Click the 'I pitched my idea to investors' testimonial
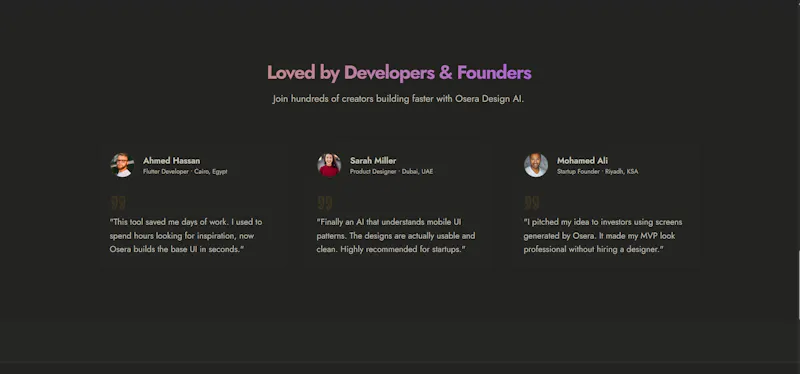Screen dimensions: 800x374 (x=603, y=236)
